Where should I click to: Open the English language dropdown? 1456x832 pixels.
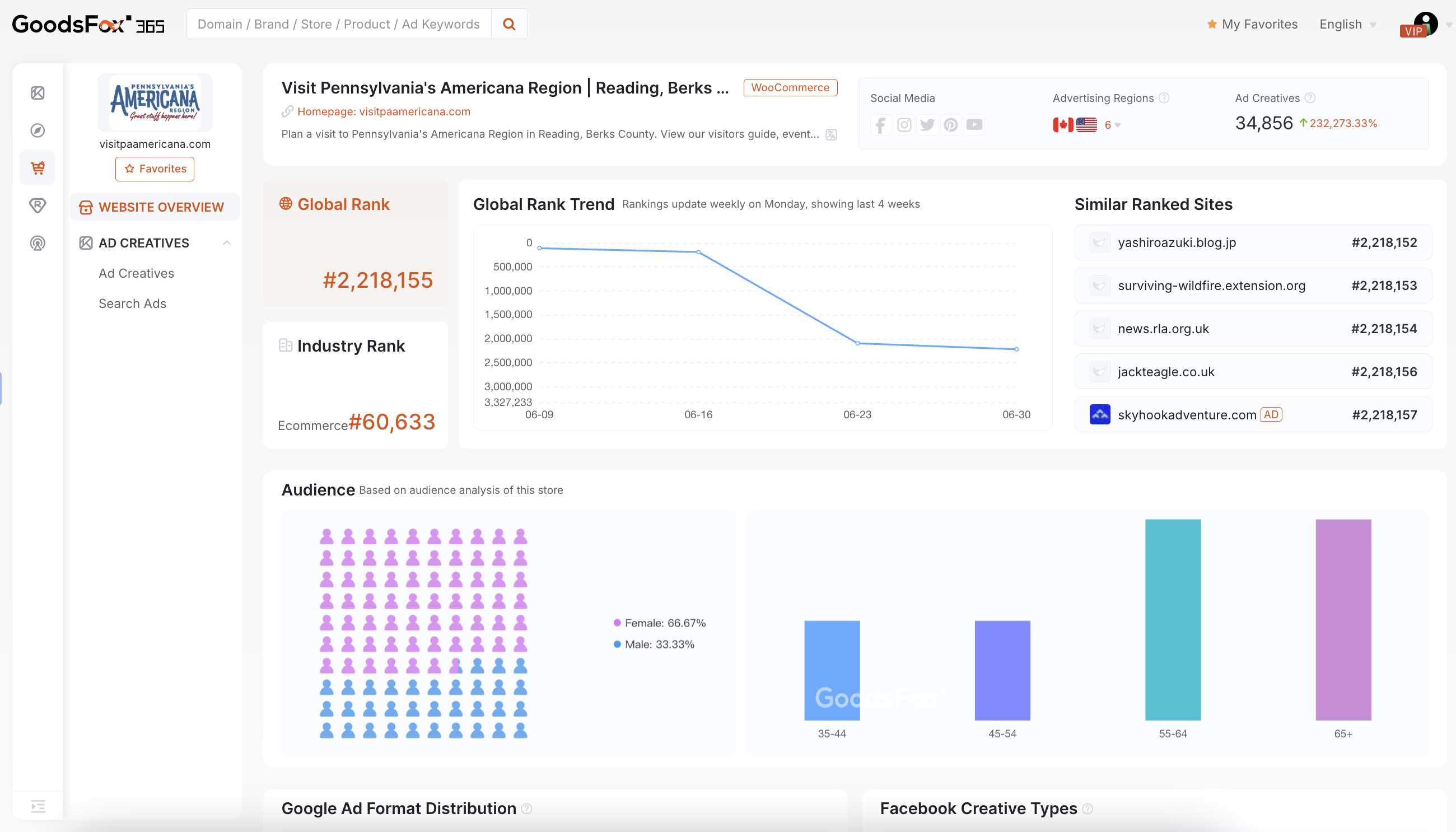pyautogui.click(x=1347, y=24)
